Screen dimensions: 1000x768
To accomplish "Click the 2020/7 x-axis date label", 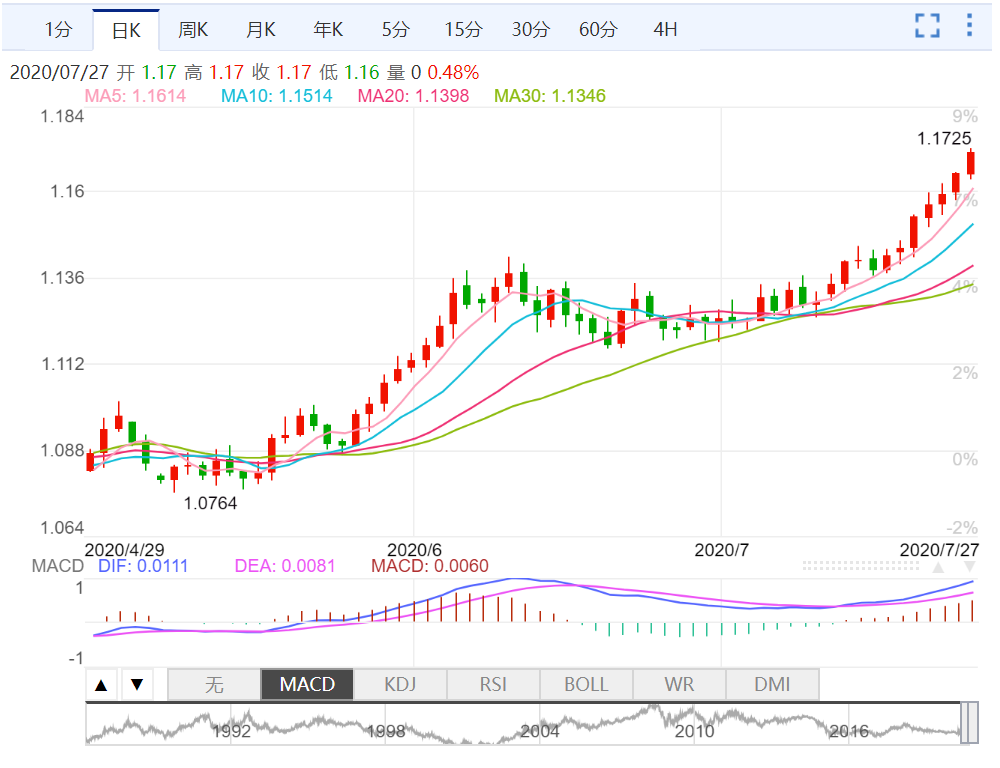I will coord(721,550).
